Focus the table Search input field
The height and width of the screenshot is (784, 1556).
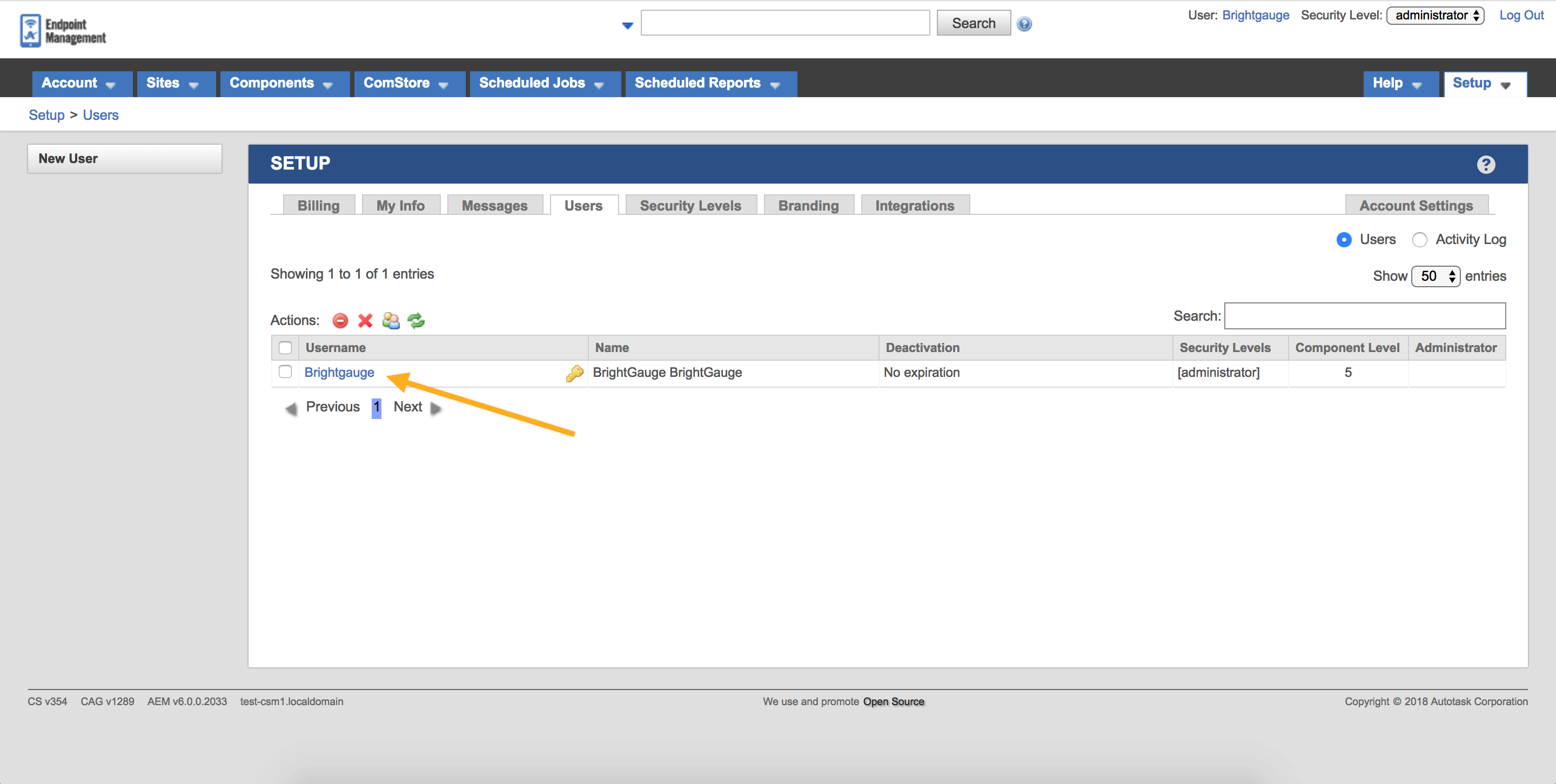tap(1365, 316)
